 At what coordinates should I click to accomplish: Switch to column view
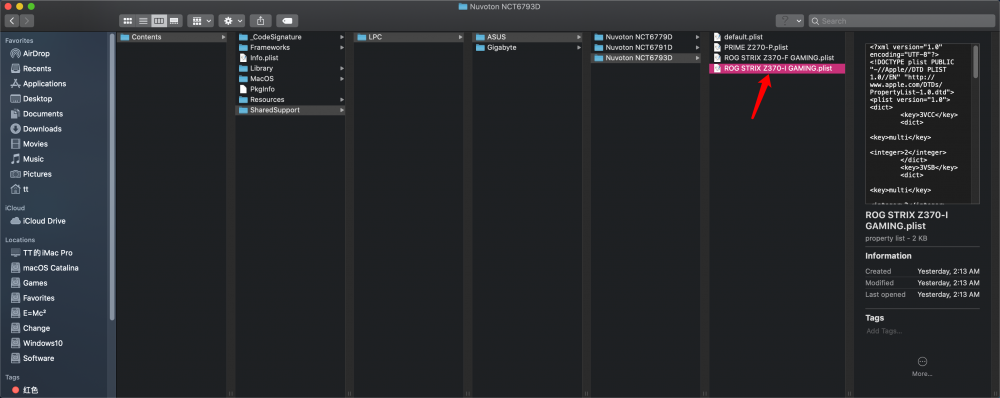click(158, 21)
